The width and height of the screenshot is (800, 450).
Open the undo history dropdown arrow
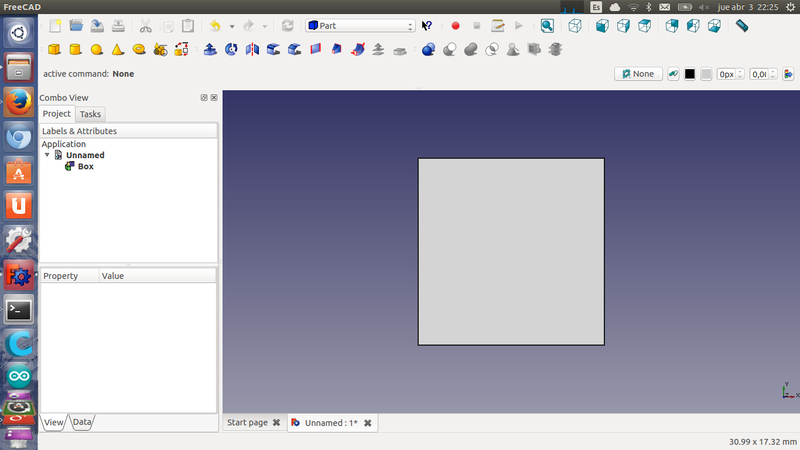pyautogui.click(x=231, y=26)
